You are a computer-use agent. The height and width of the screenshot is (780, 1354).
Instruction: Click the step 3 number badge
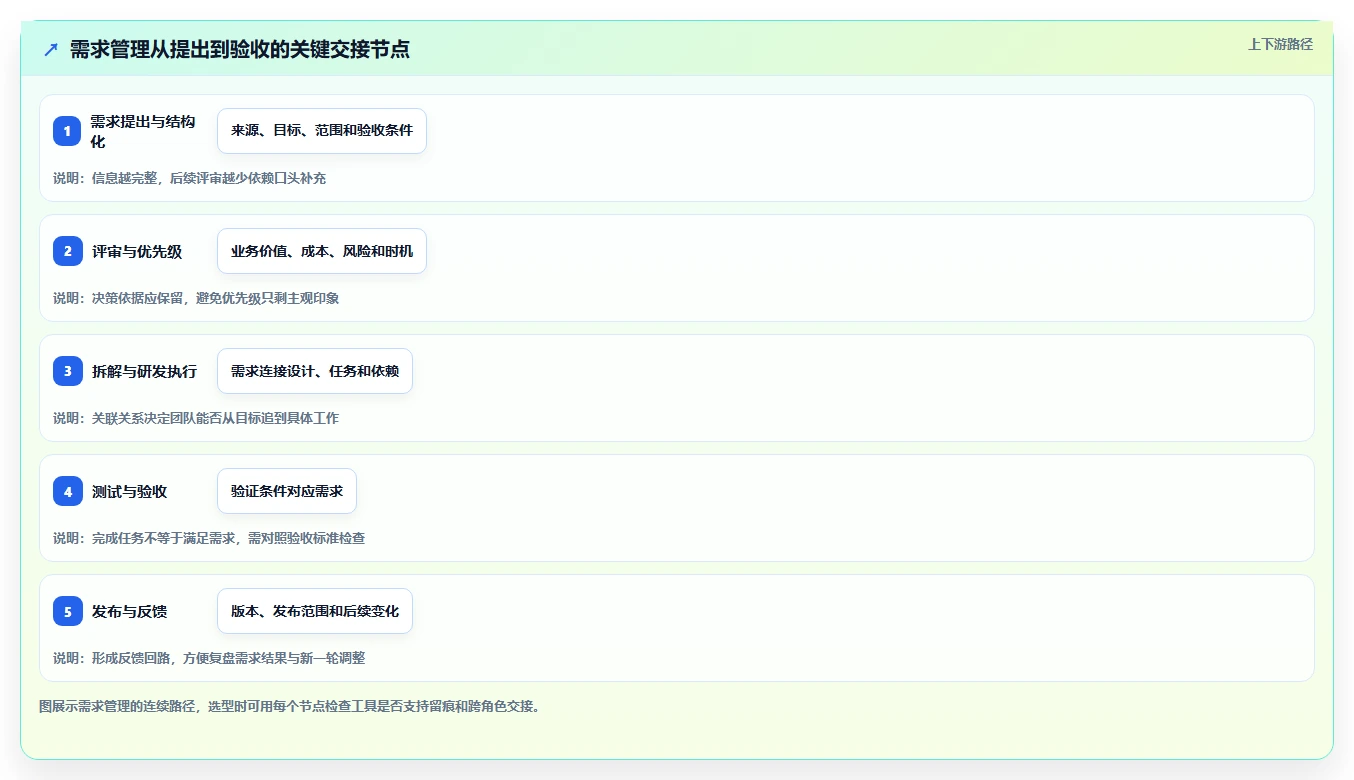click(68, 371)
